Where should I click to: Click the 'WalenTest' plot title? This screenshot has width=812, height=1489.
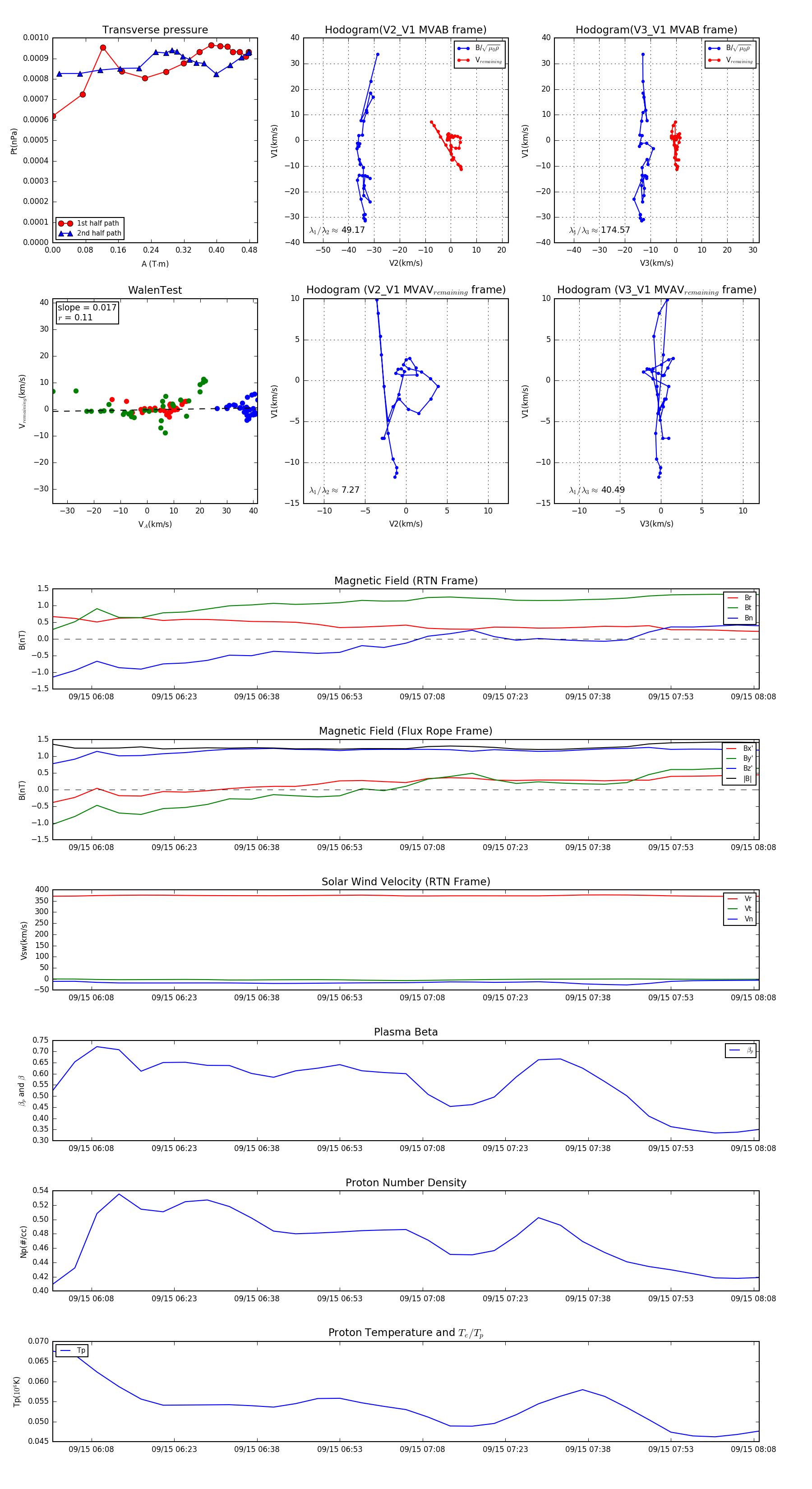tap(155, 290)
